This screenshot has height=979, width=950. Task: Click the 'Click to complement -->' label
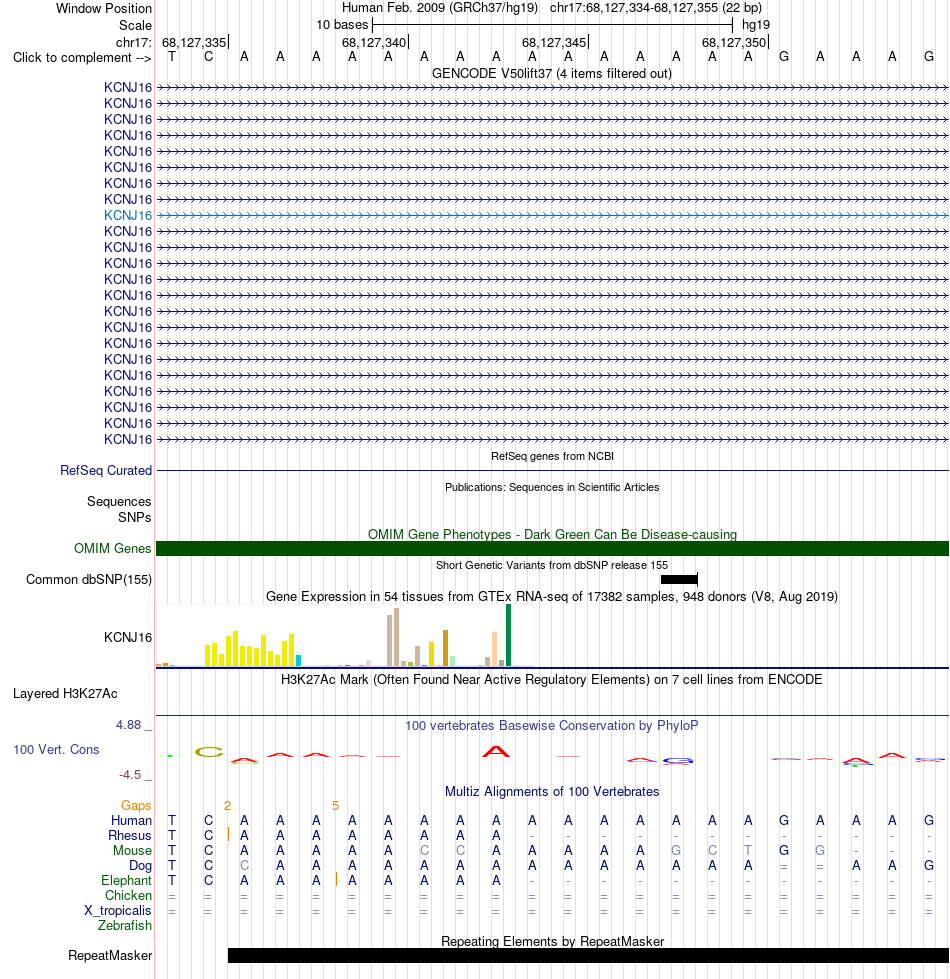tap(82, 57)
